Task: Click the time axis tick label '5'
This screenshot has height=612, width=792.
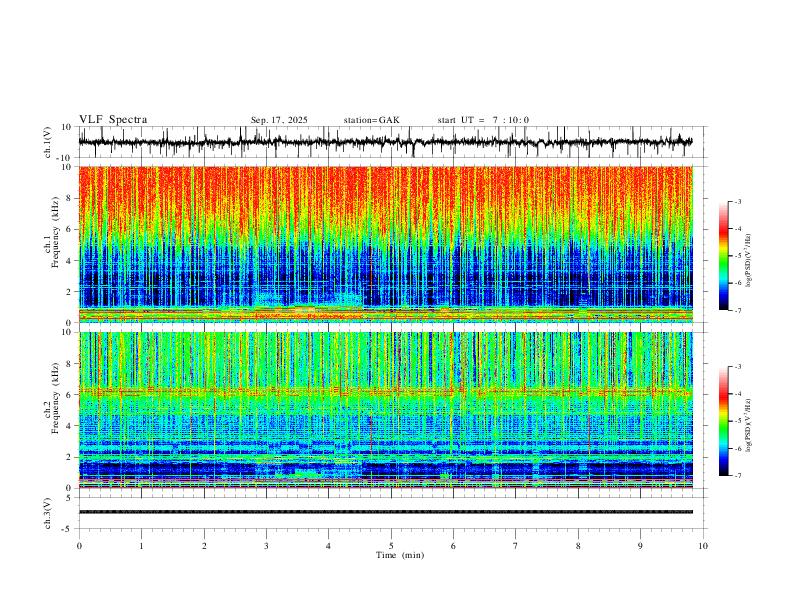Action: [x=391, y=546]
